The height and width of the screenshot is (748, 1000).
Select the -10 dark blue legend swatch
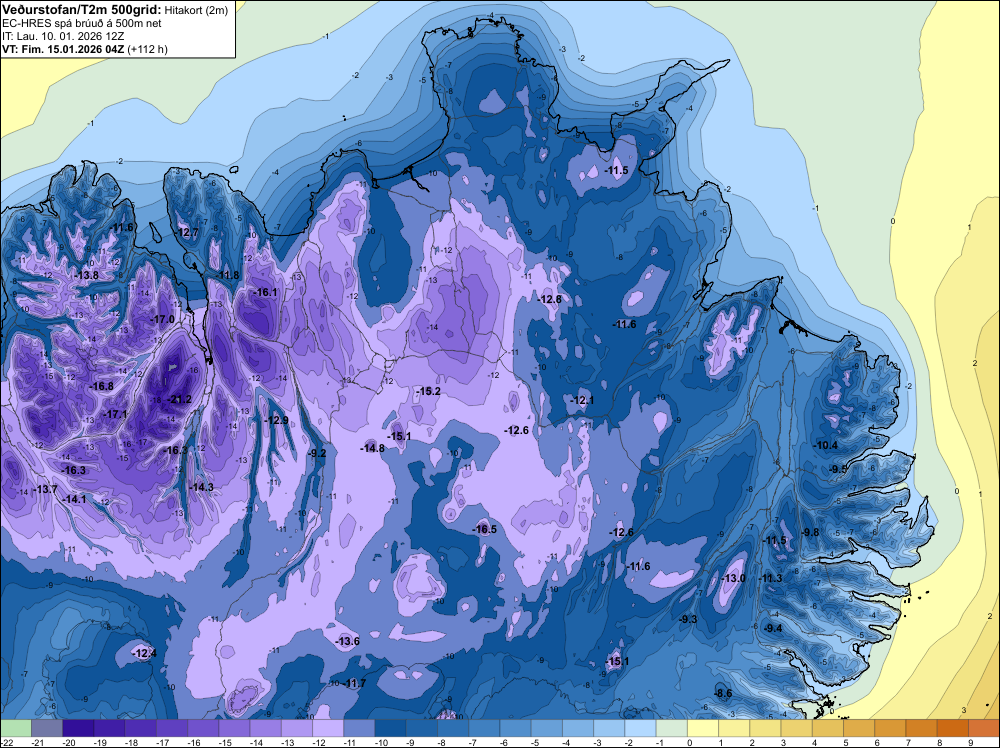391,729
